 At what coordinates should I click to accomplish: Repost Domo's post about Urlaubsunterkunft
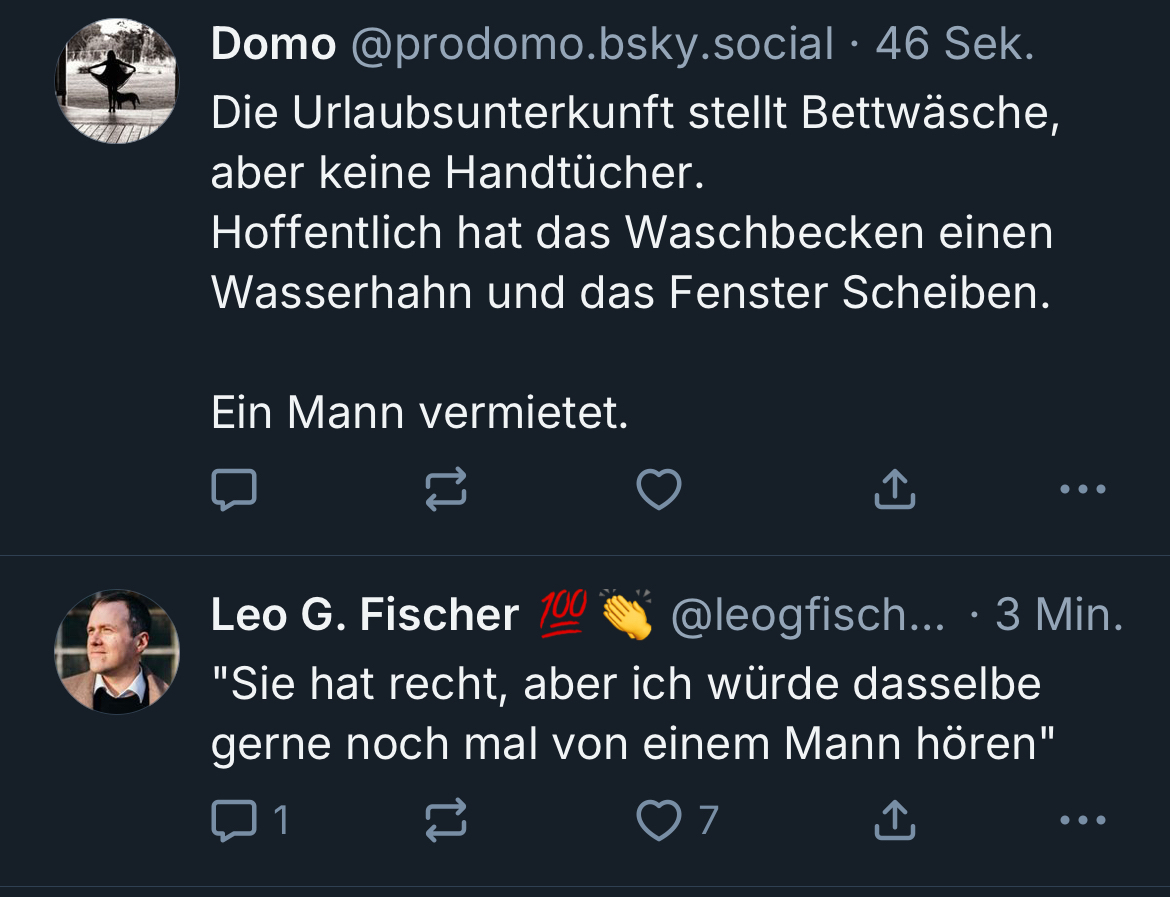click(x=446, y=490)
